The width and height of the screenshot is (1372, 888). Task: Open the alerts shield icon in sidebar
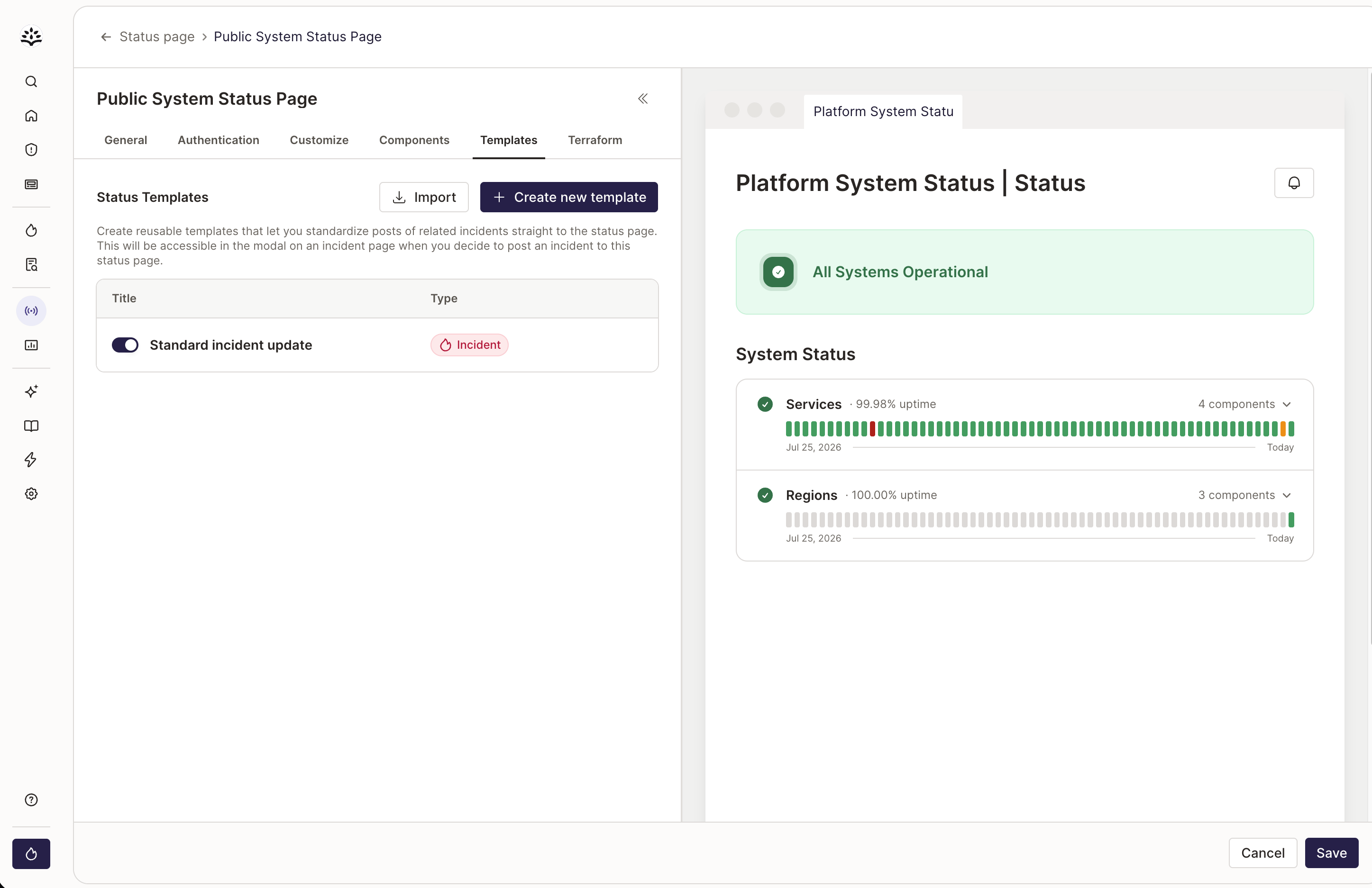coord(31,150)
